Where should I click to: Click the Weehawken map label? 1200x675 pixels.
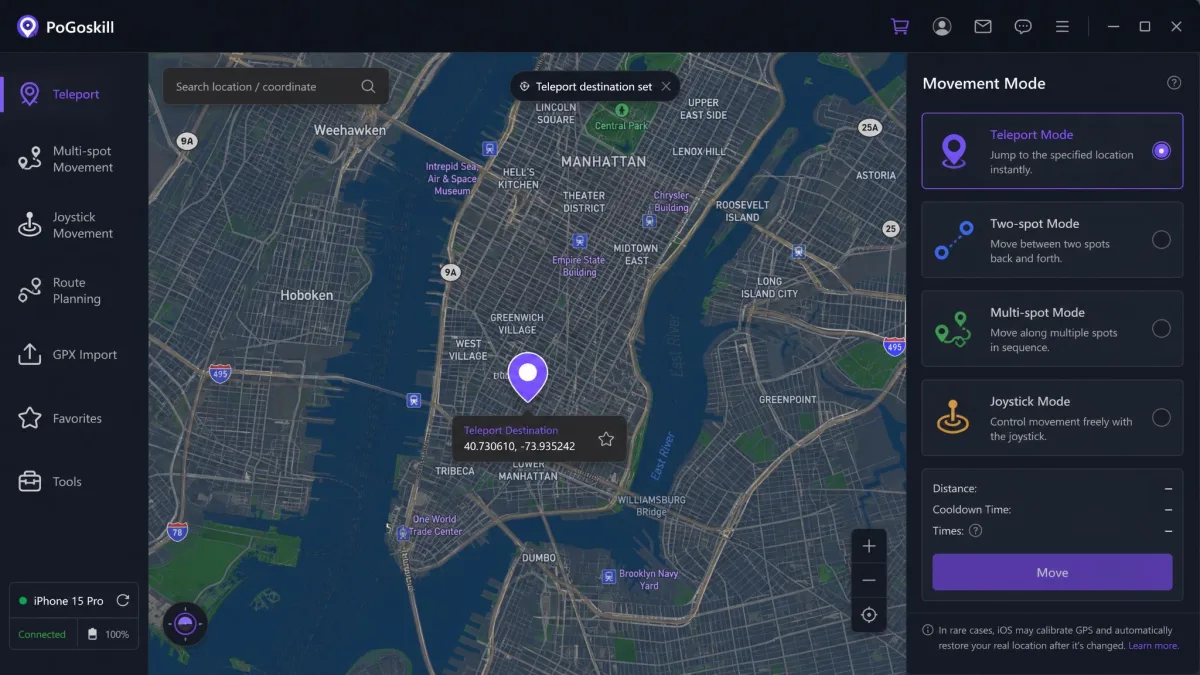(350, 130)
